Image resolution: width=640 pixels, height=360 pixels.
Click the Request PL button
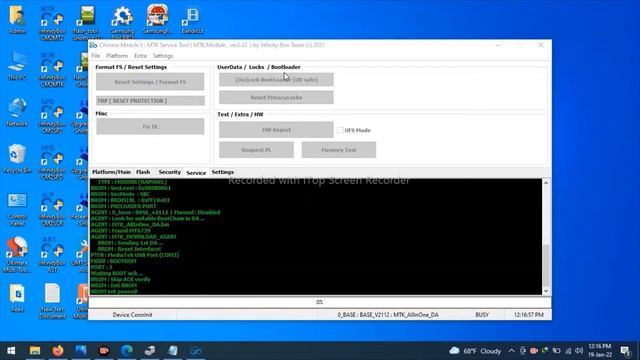(x=256, y=150)
